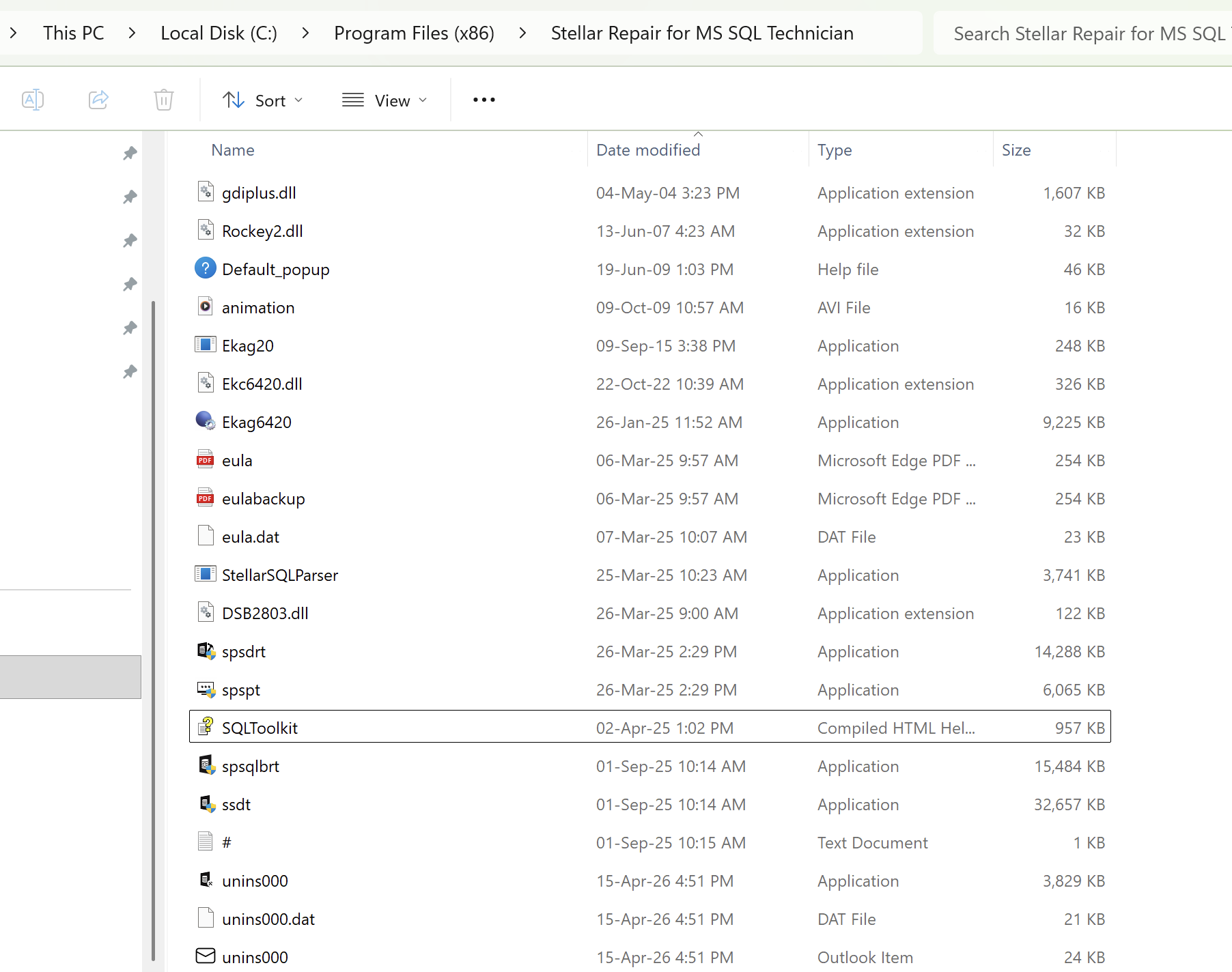Click the Text Document type cell
This screenshot has height=972, width=1232.
pos(872,843)
